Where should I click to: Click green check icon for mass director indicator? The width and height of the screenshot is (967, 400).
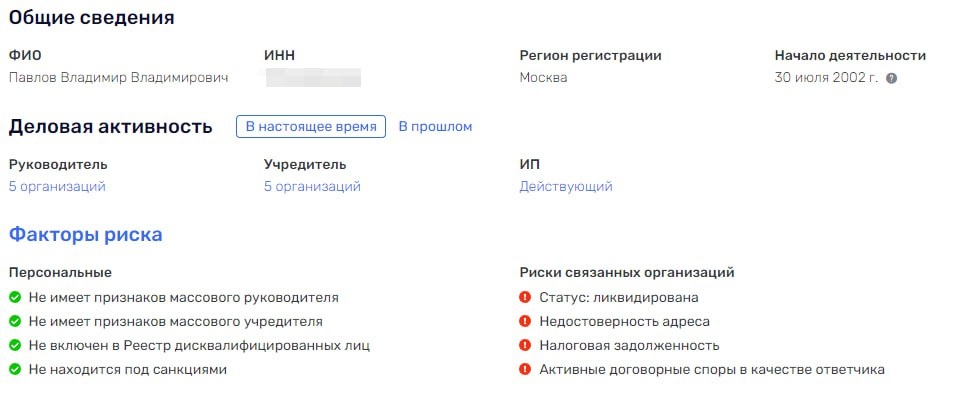point(15,297)
